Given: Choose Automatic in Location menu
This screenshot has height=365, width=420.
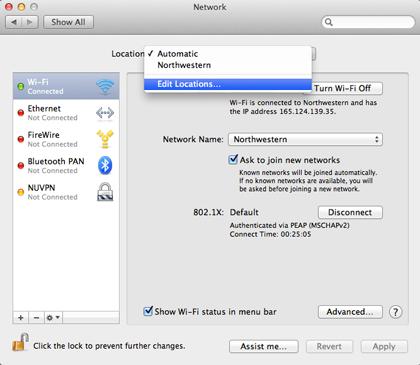Looking at the screenshot, I should pyautogui.click(x=228, y=54).
